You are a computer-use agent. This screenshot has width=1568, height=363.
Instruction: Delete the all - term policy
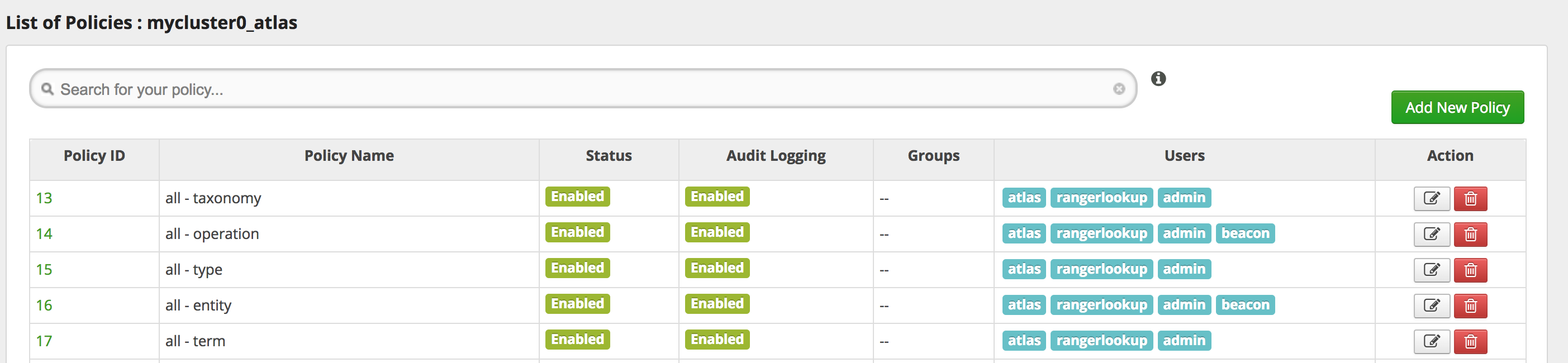click(1470, 341)
